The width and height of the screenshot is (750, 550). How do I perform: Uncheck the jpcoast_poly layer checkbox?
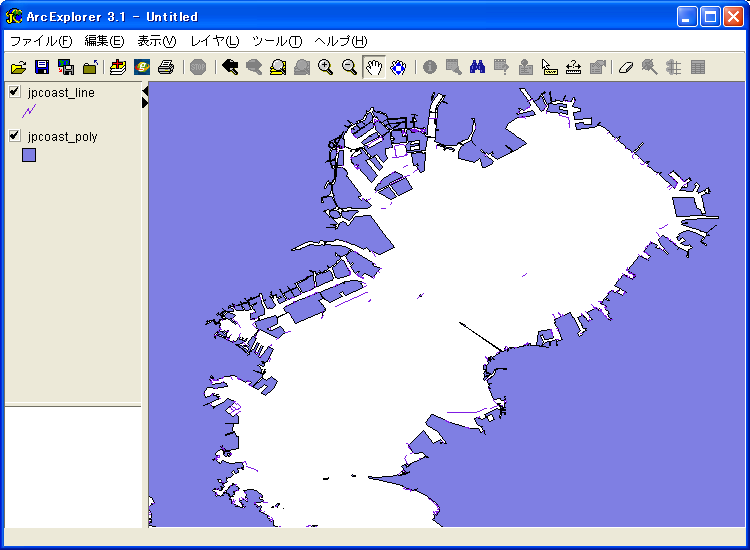click(14, 136)
